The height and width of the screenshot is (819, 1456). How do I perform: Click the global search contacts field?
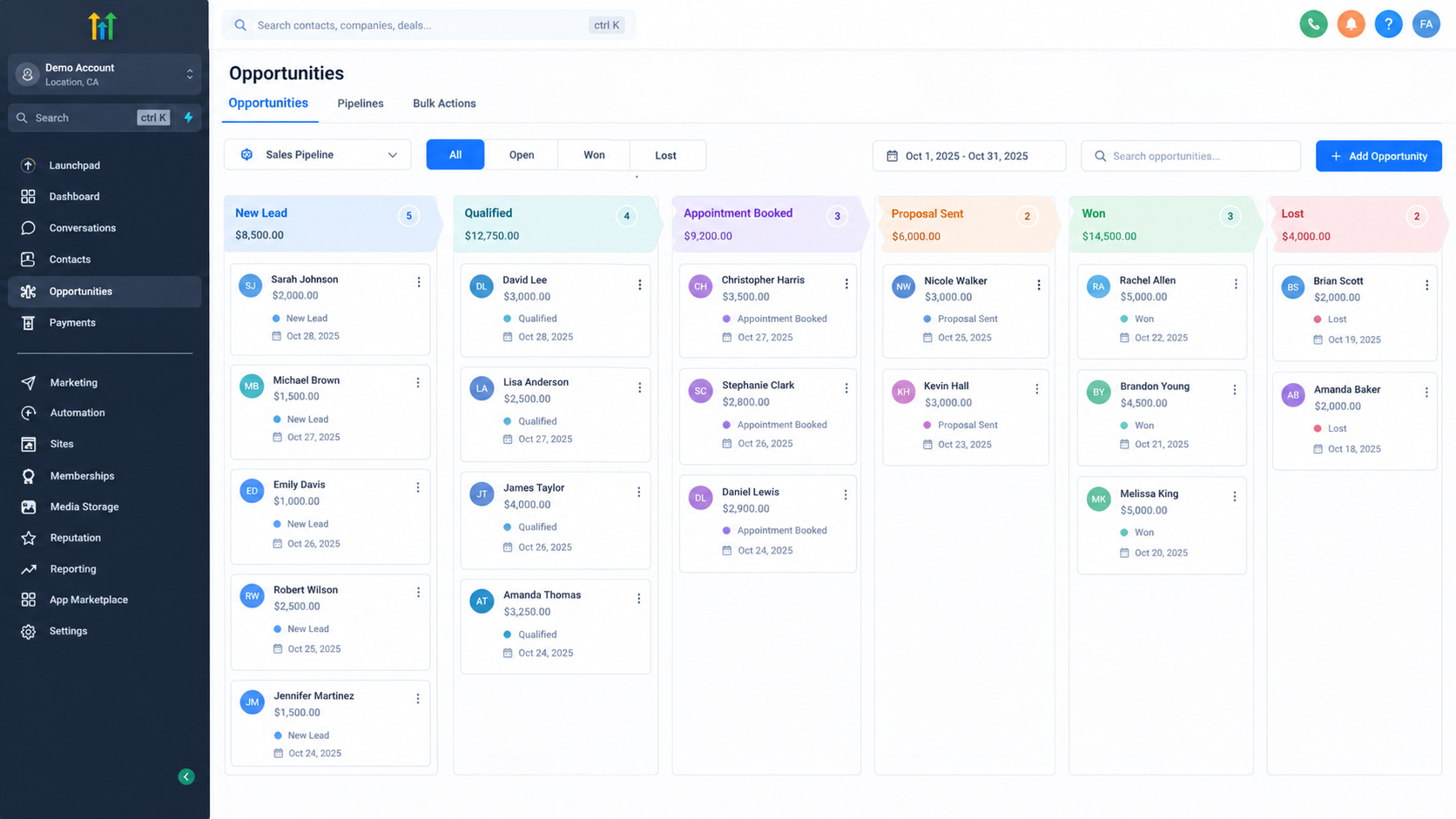428,25
